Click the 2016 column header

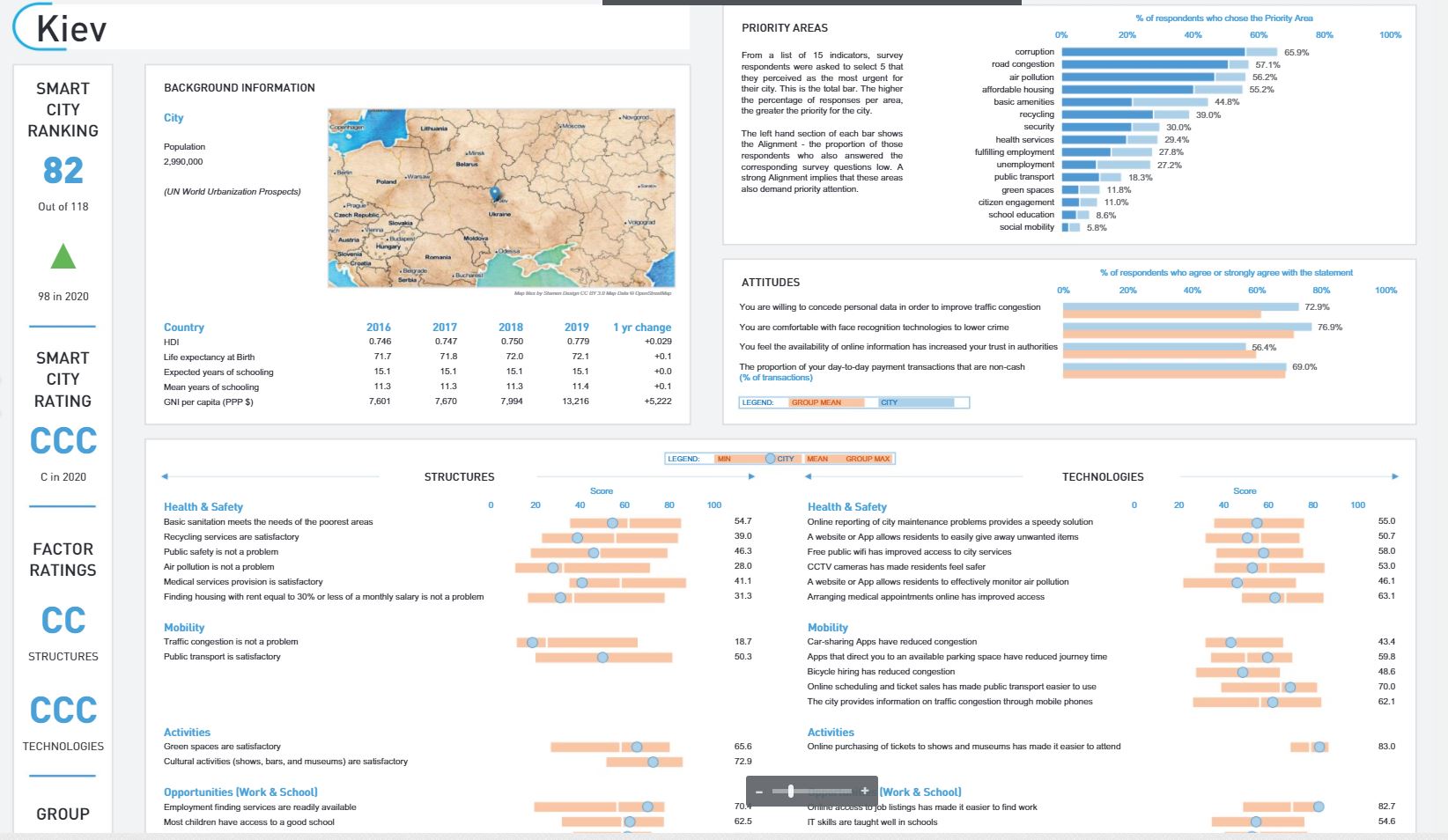(379, 328)
